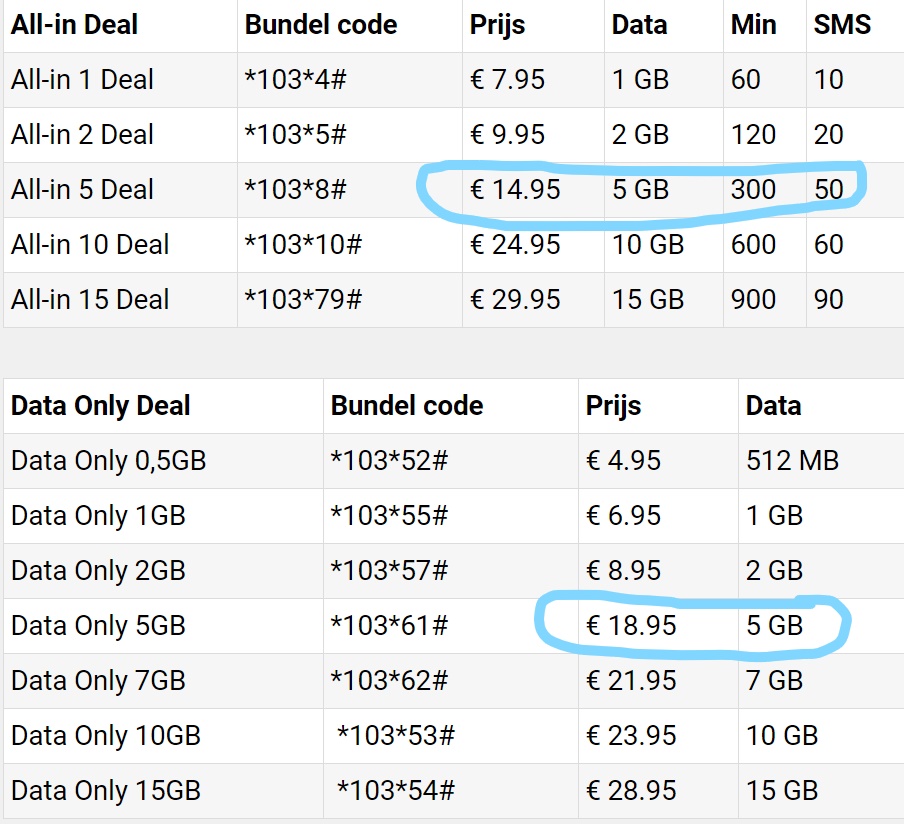Select the *103*79# bundle code
Viewport: 904px width, 824px height.
(303, 300)
